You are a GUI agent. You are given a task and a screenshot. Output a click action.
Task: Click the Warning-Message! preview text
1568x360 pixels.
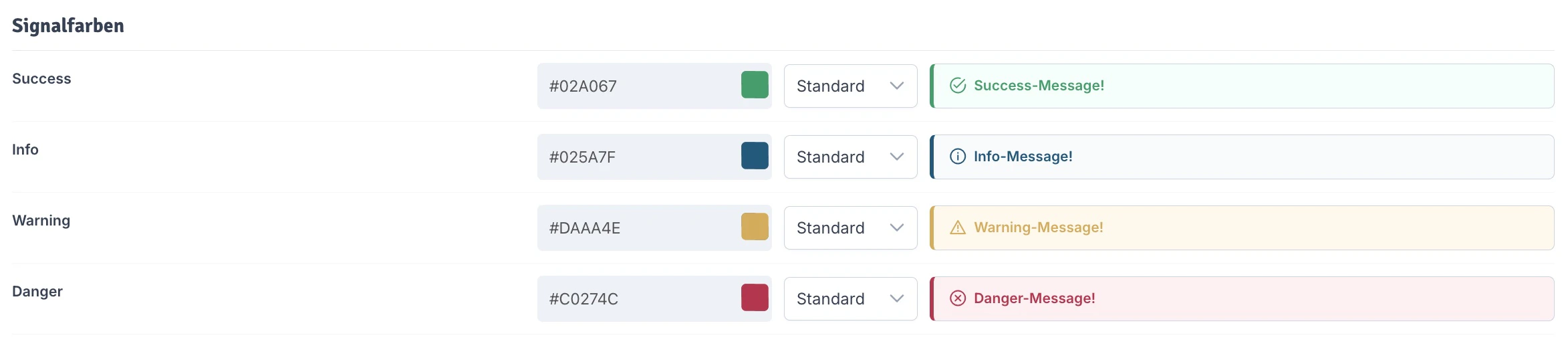click(x=1038, y=228)
